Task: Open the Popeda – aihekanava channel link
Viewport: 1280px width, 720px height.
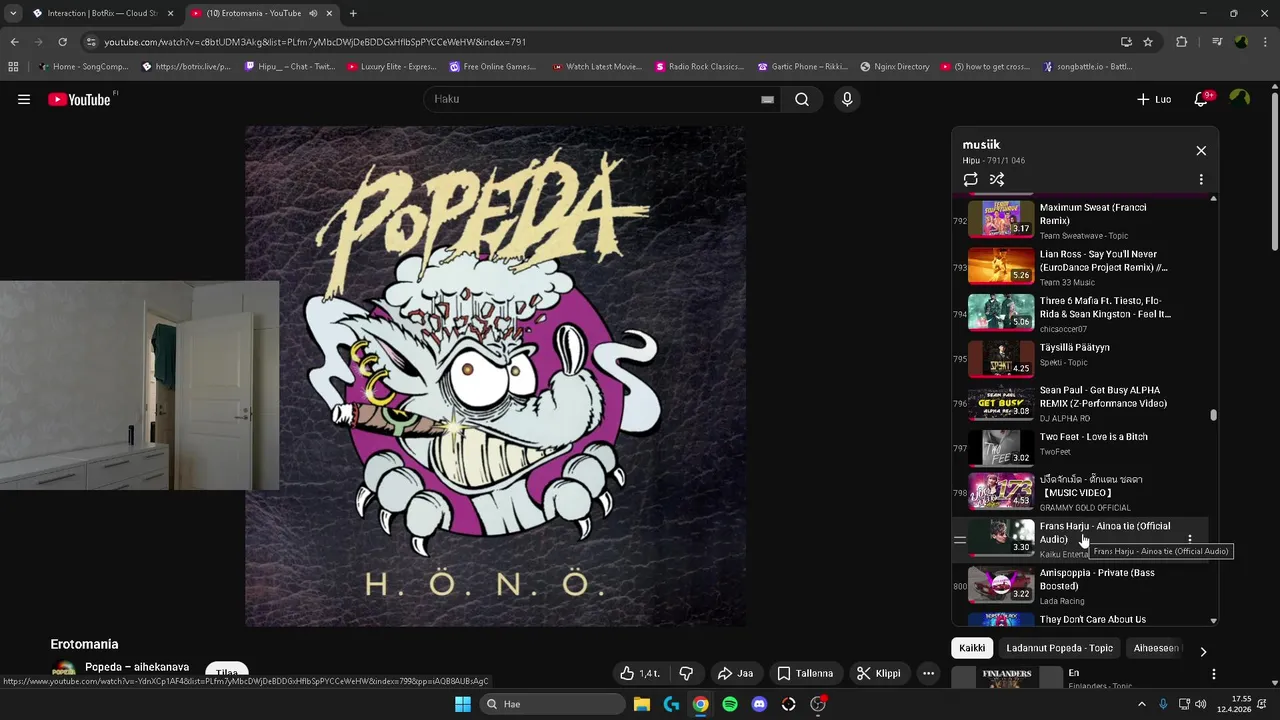Action: pyautogui.click(x=137, y=667)
